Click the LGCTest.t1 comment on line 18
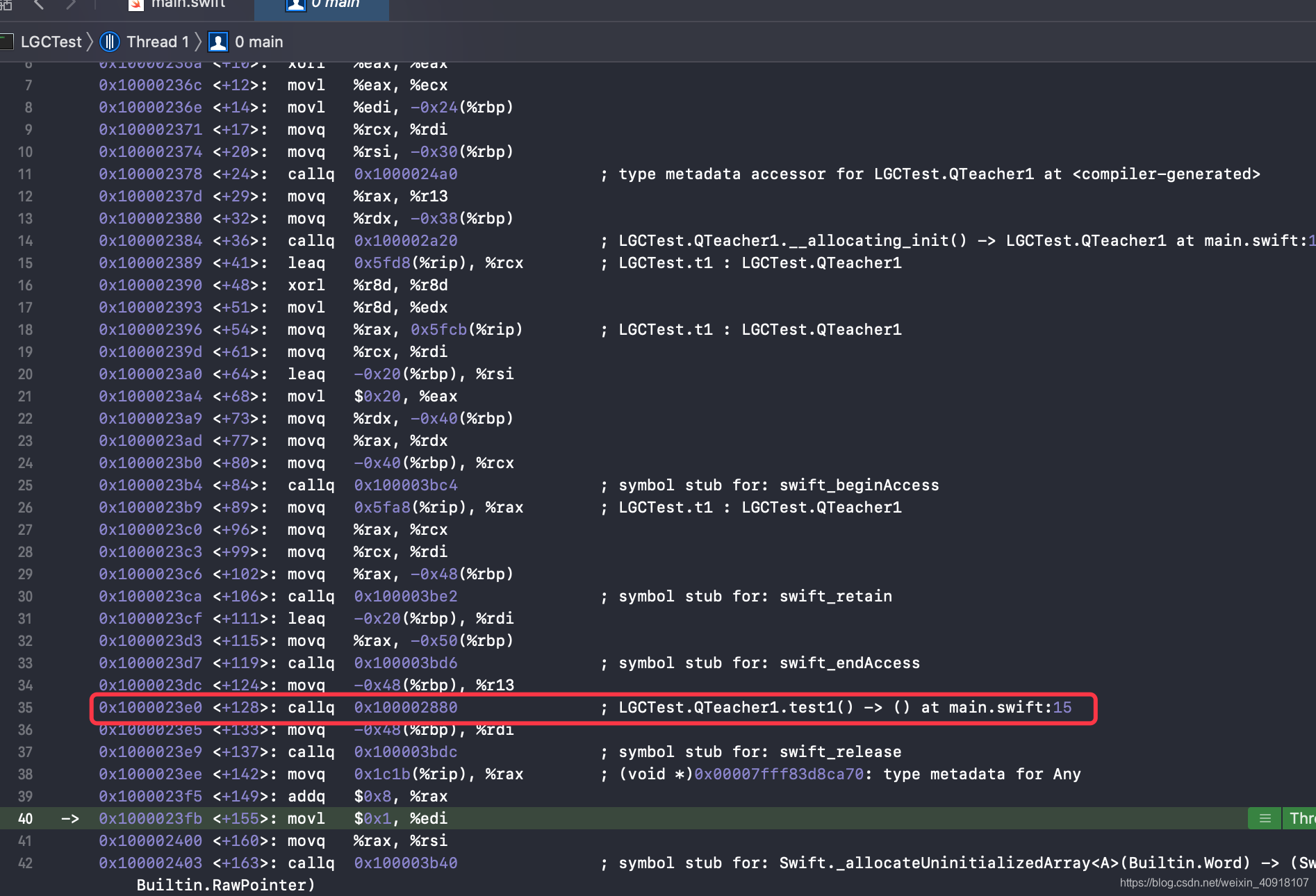Screen dimensions: 1316x896 coord(760,330)
